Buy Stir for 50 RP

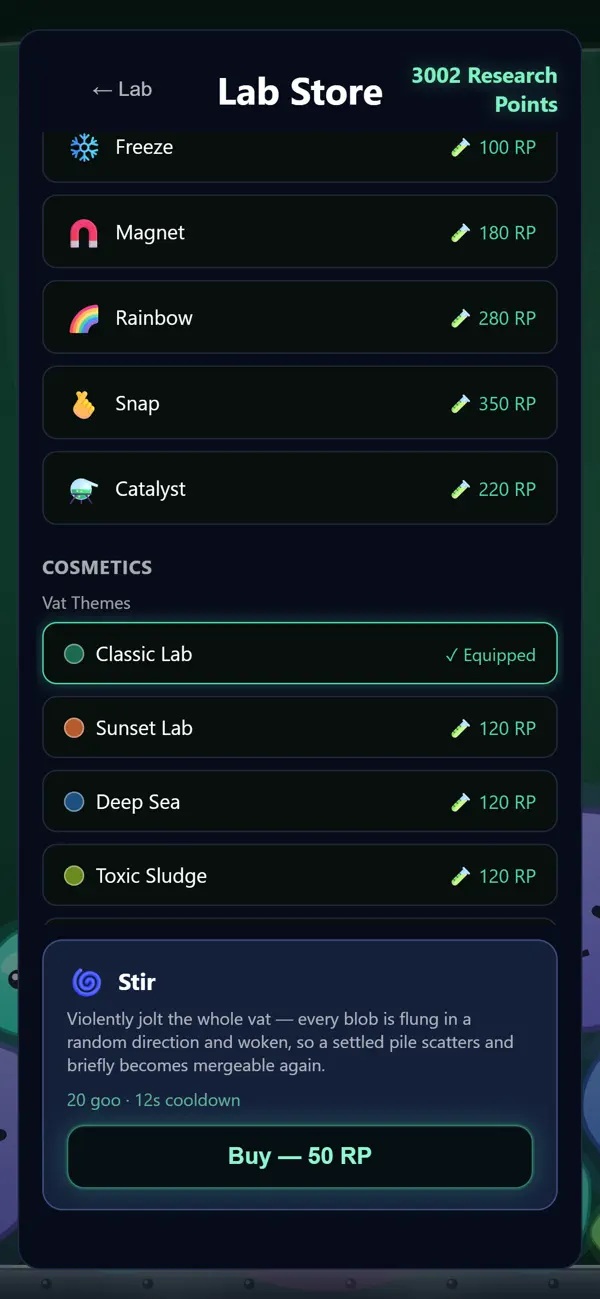[x=300, y=1156]
